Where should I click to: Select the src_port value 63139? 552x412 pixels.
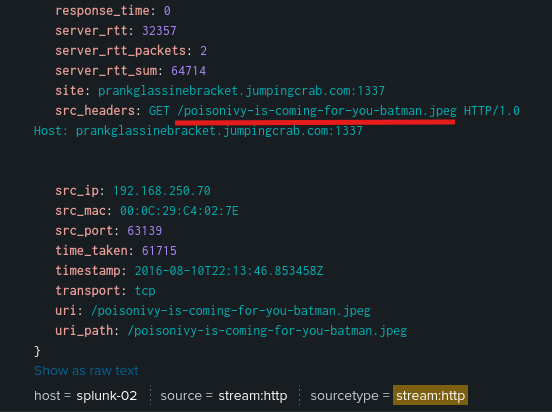click(x=145, y=231)
